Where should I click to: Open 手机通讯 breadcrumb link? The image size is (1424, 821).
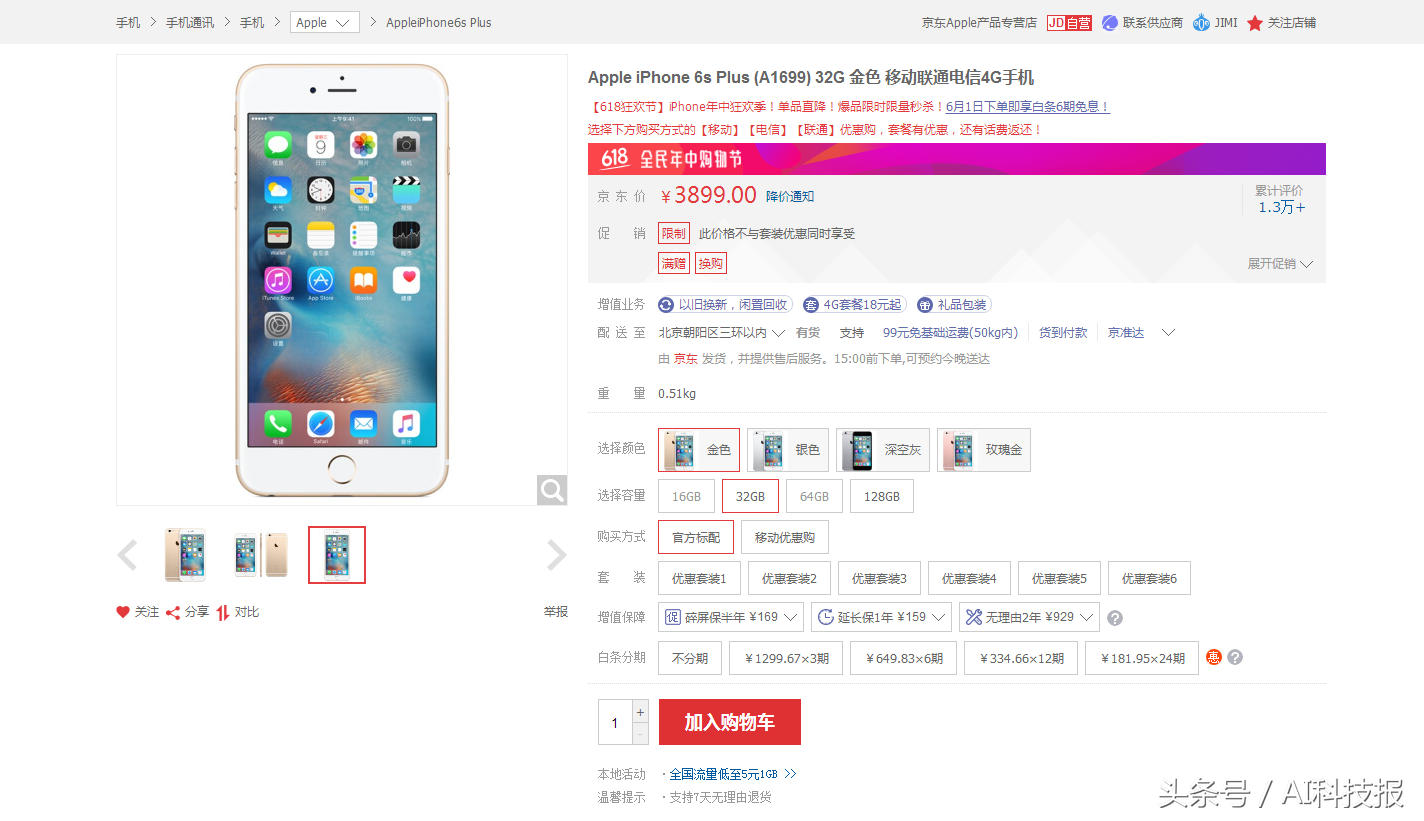190,22
